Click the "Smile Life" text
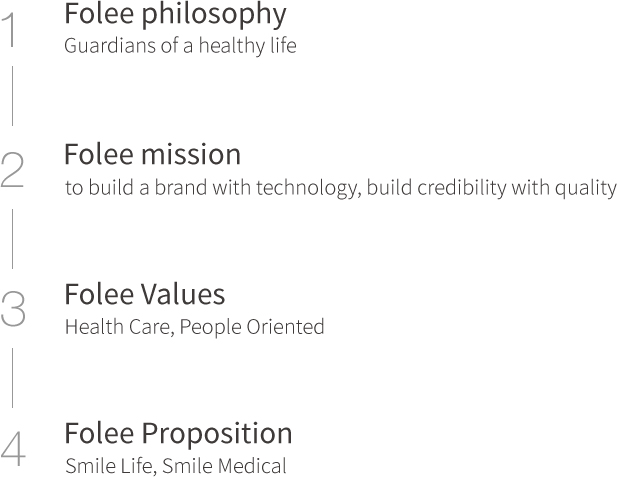 108,466
